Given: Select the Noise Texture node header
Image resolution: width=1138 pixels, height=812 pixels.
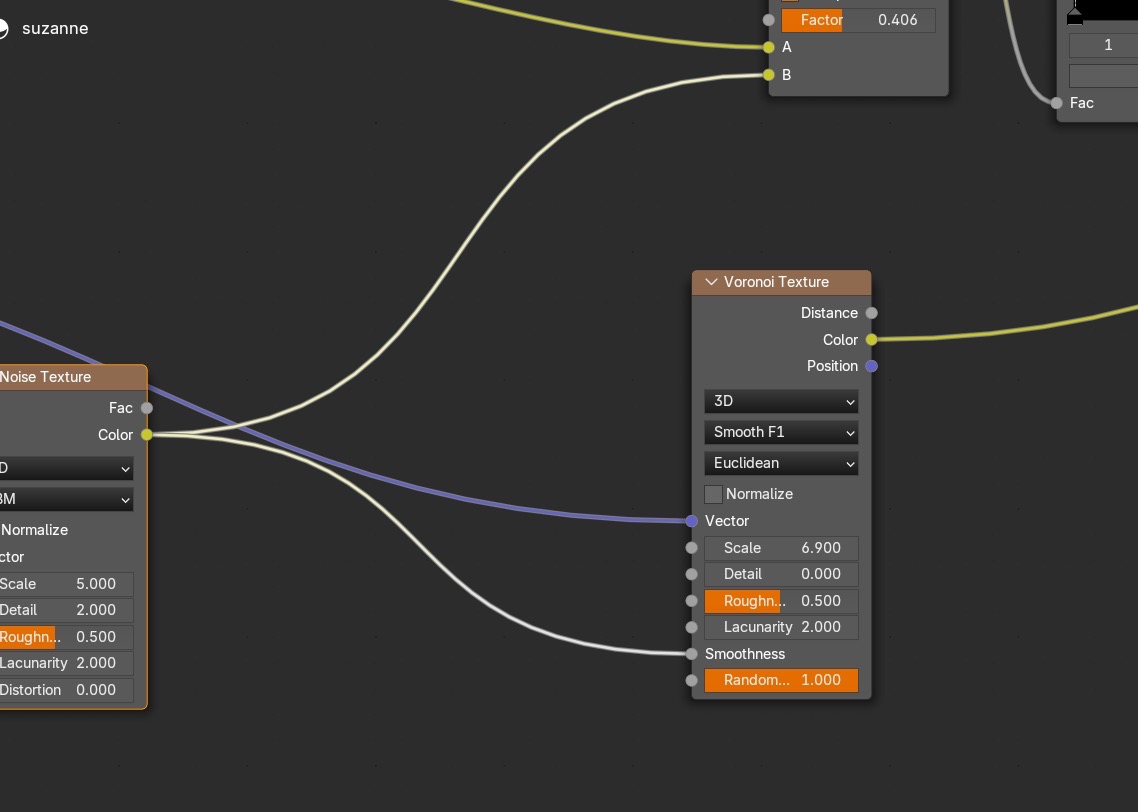Looking at the screenshot, I should pos(73,377).
